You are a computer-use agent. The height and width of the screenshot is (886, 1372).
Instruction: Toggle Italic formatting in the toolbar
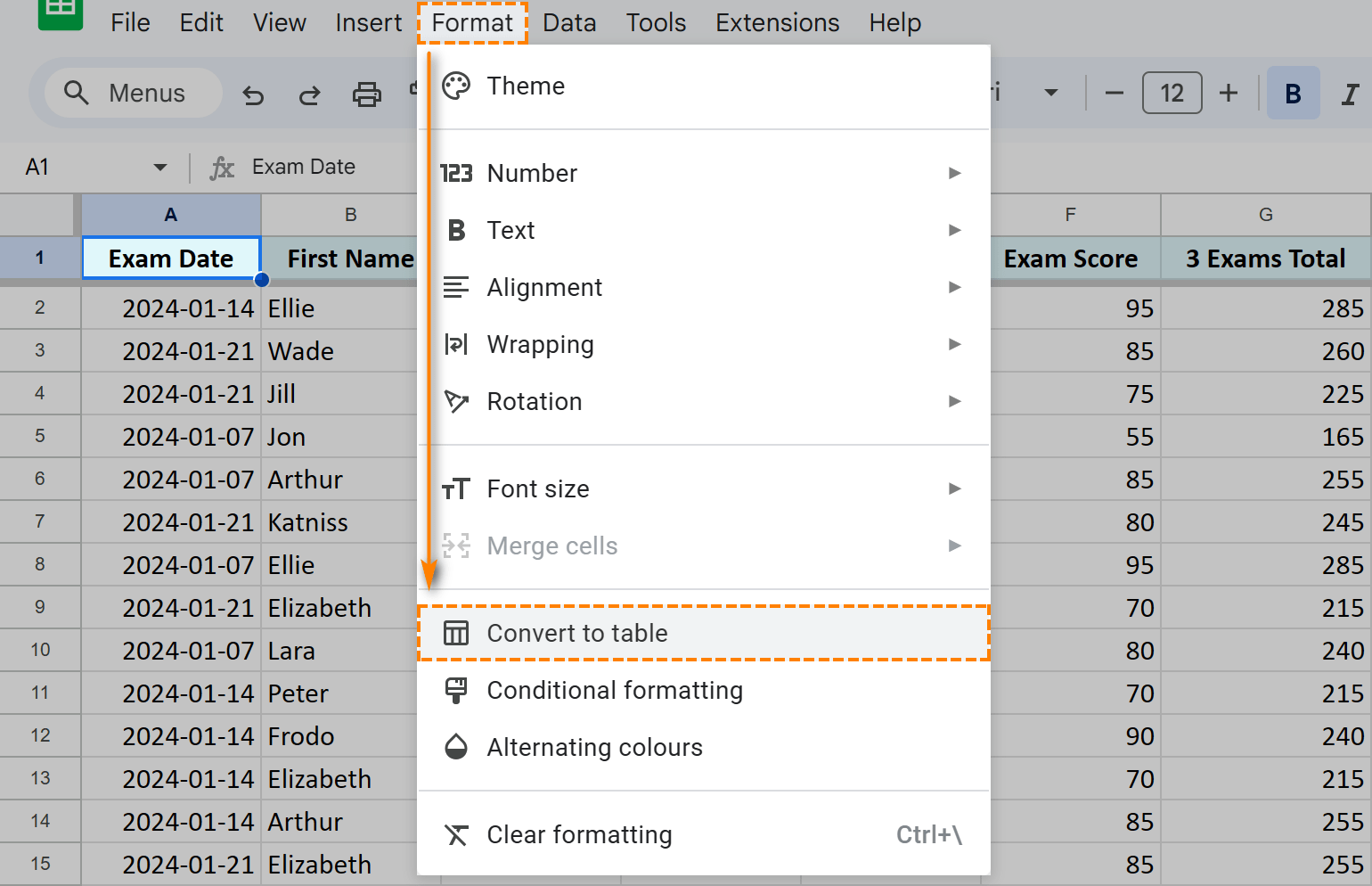pyautogui.click(x=1351, y=93)
